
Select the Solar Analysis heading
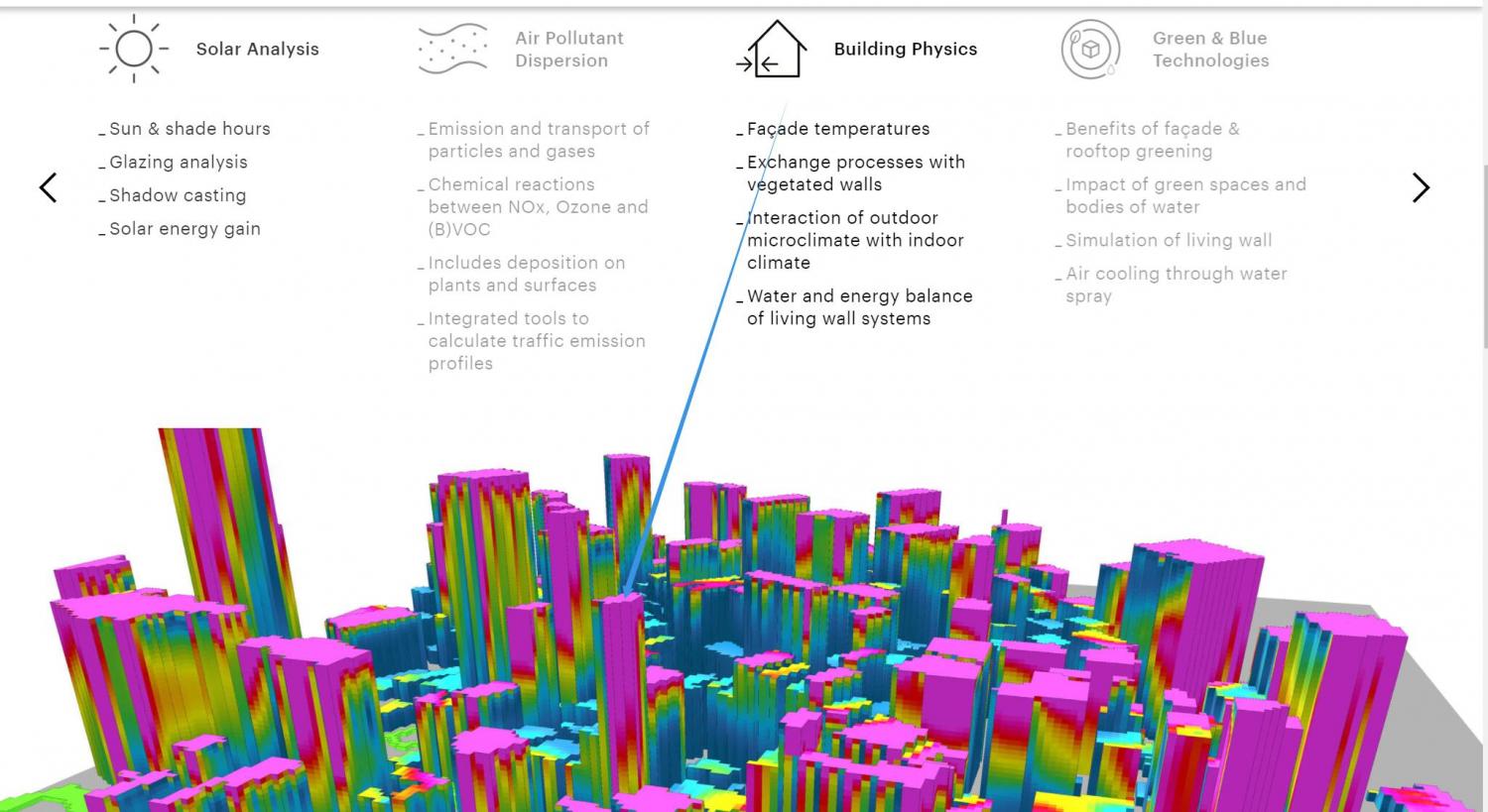[x=257, y=50]
